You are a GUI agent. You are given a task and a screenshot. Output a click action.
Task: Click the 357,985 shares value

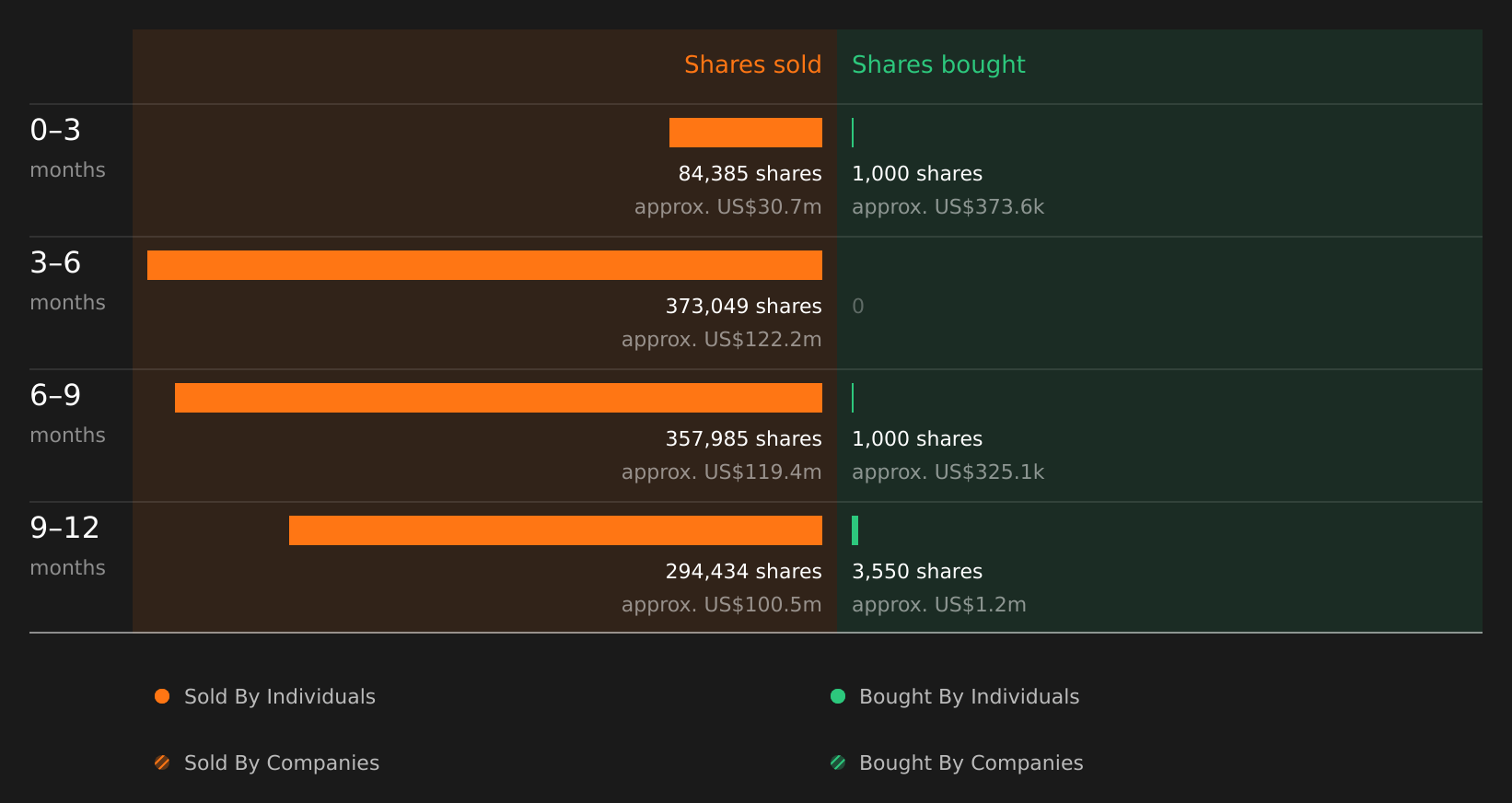click(744, 439)
